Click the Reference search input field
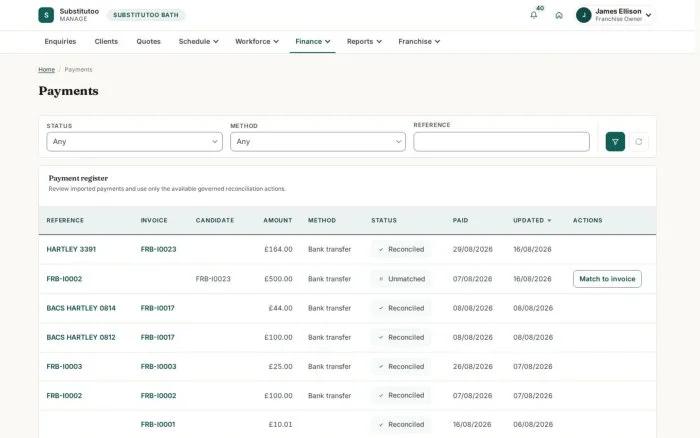The height and width of the screenshot is (438, 700). pyautogui.click(x=501, y=142)
